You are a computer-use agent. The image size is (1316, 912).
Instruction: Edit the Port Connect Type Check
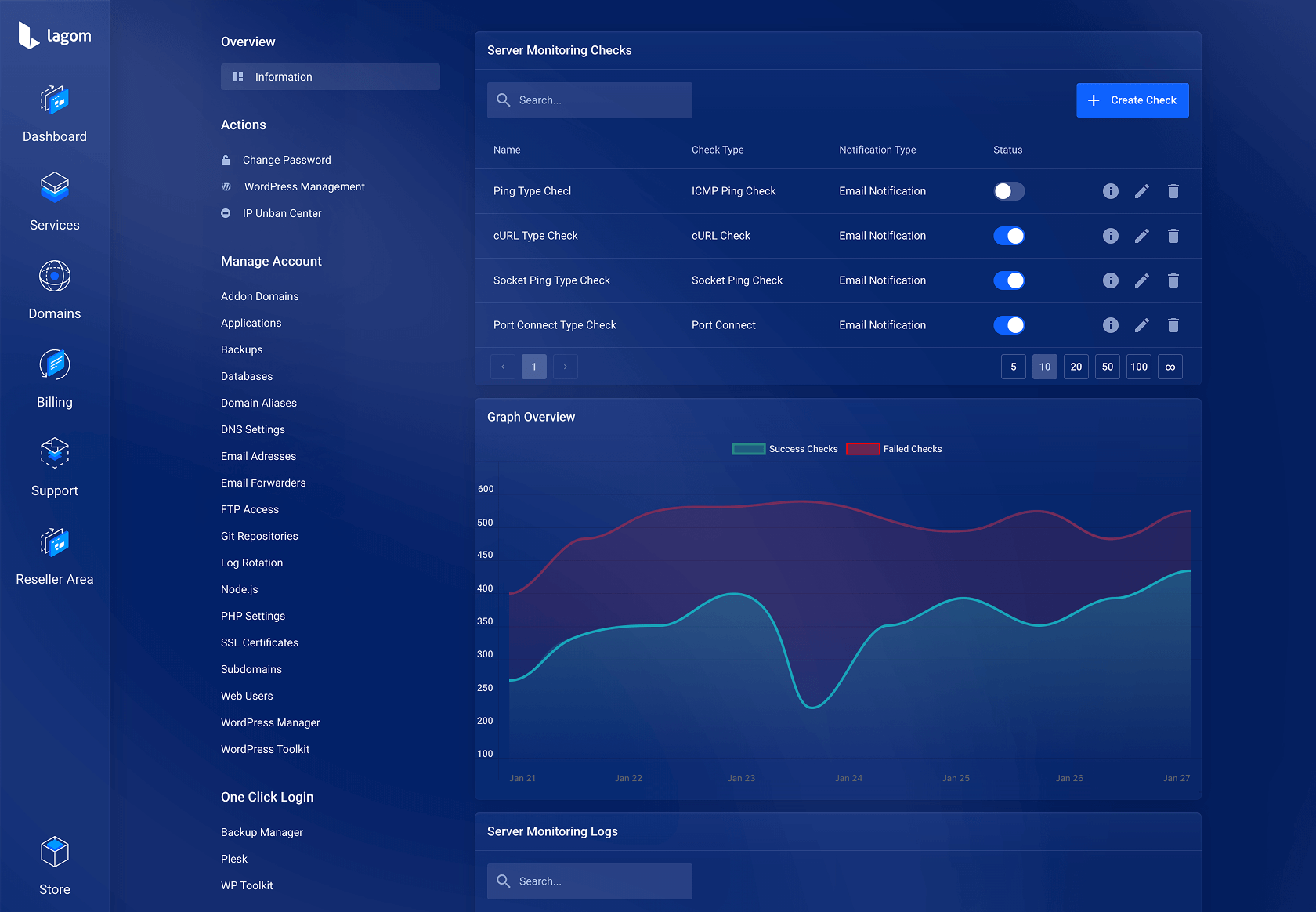1142,325
